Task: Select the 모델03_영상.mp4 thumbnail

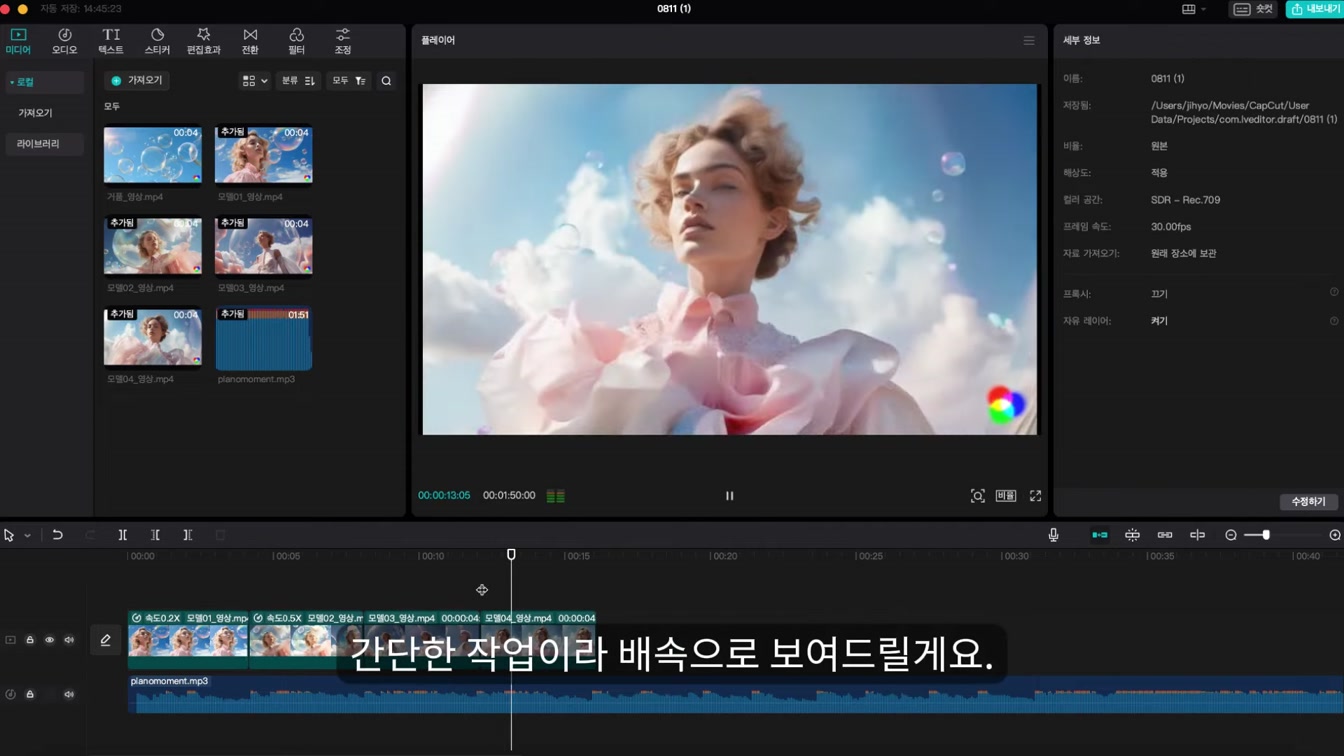Action: click(x=263, y=246)
